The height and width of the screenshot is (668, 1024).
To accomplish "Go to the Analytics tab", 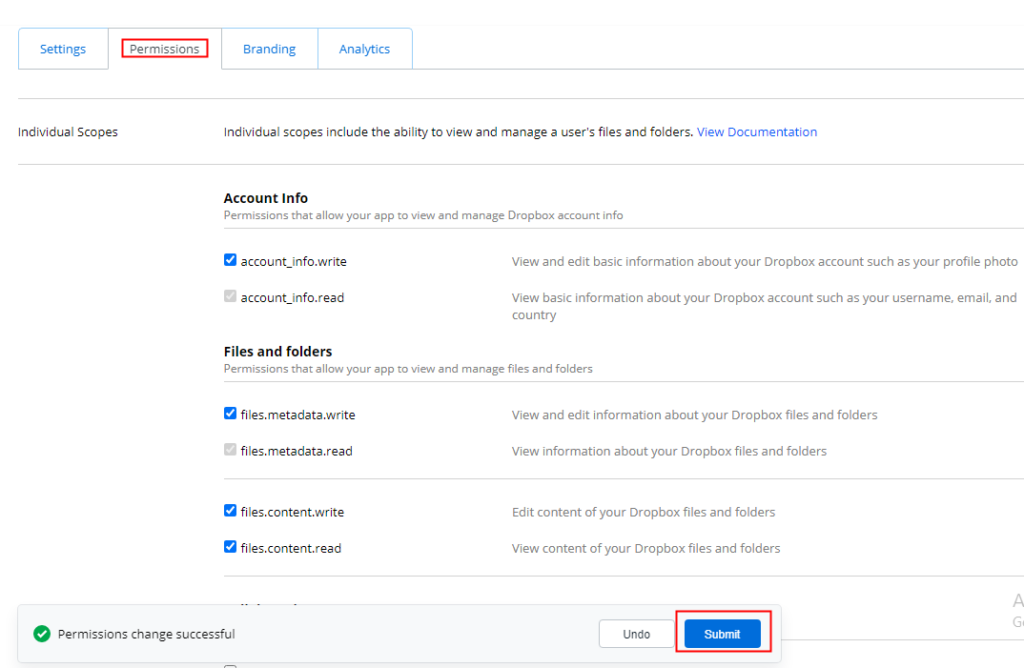I will click(364, 49).
